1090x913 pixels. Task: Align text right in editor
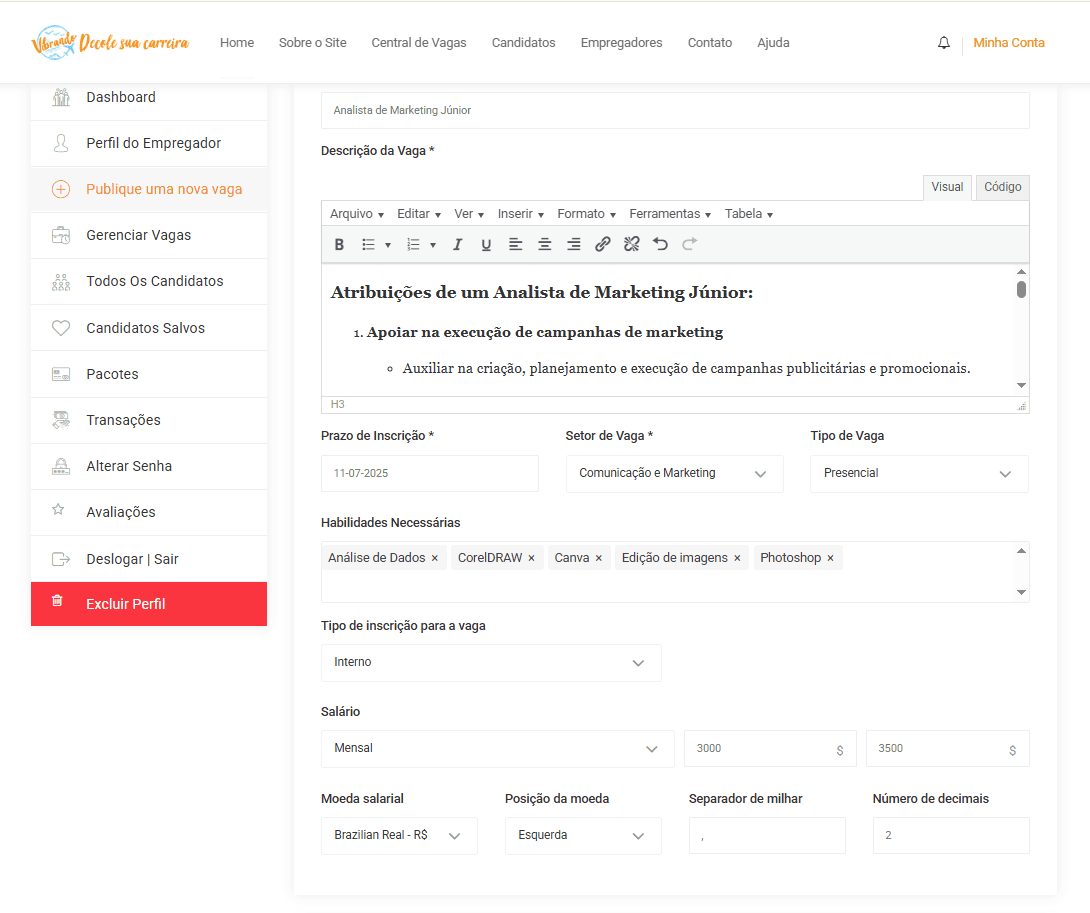574,245
